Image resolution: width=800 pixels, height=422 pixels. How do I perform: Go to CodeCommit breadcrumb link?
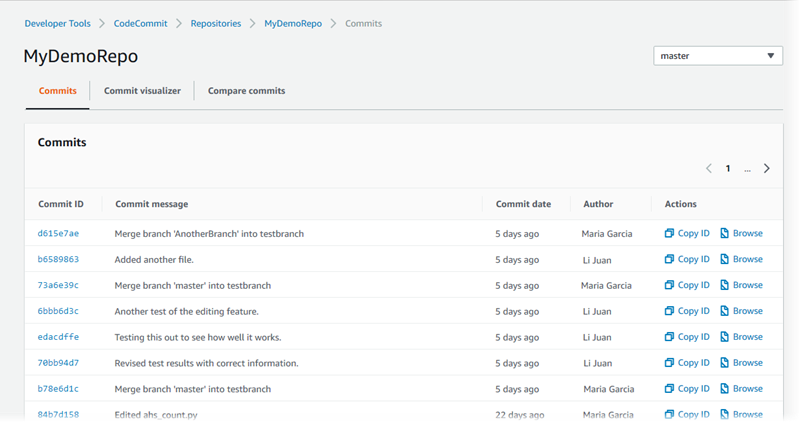(x=141, y=23)
